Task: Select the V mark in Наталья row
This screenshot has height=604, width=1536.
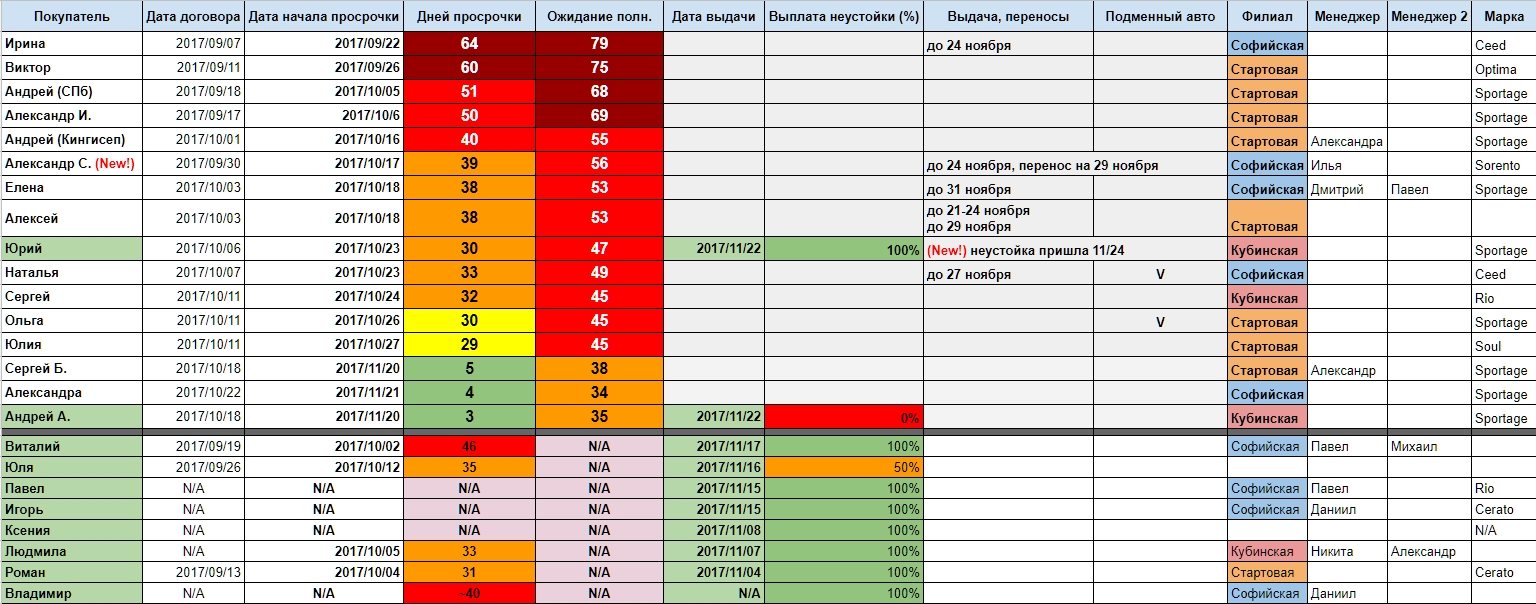Action: point(1160,274)
